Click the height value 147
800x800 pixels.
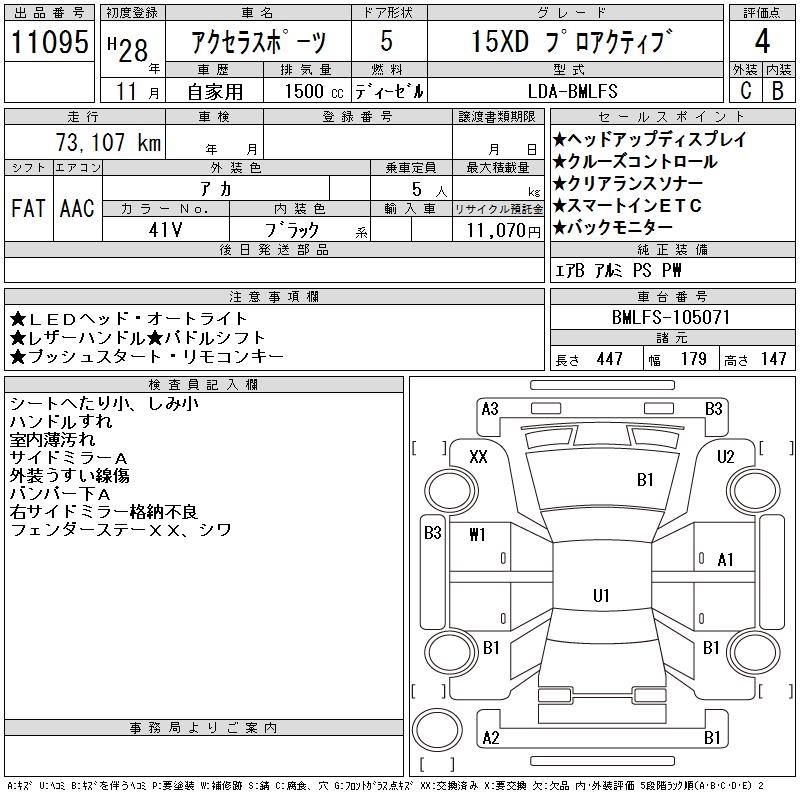[773, 359]
